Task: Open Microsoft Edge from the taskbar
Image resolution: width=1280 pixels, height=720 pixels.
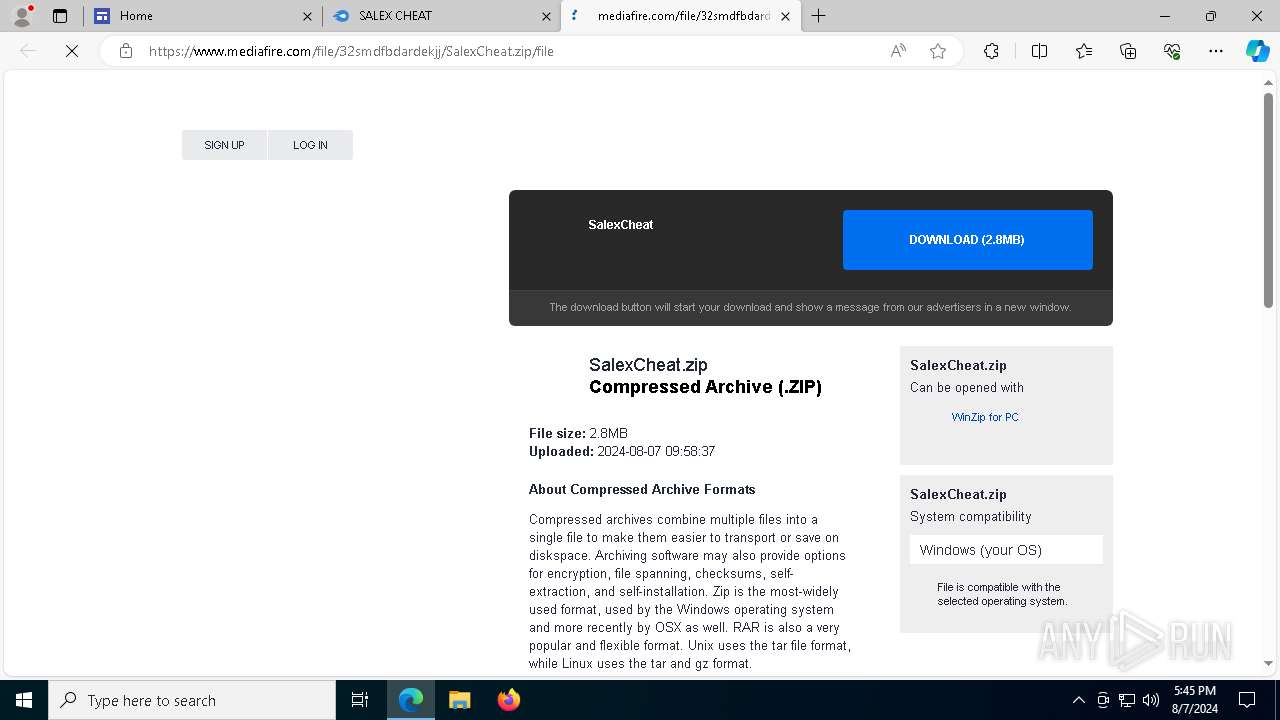Action: click(411, 700)
